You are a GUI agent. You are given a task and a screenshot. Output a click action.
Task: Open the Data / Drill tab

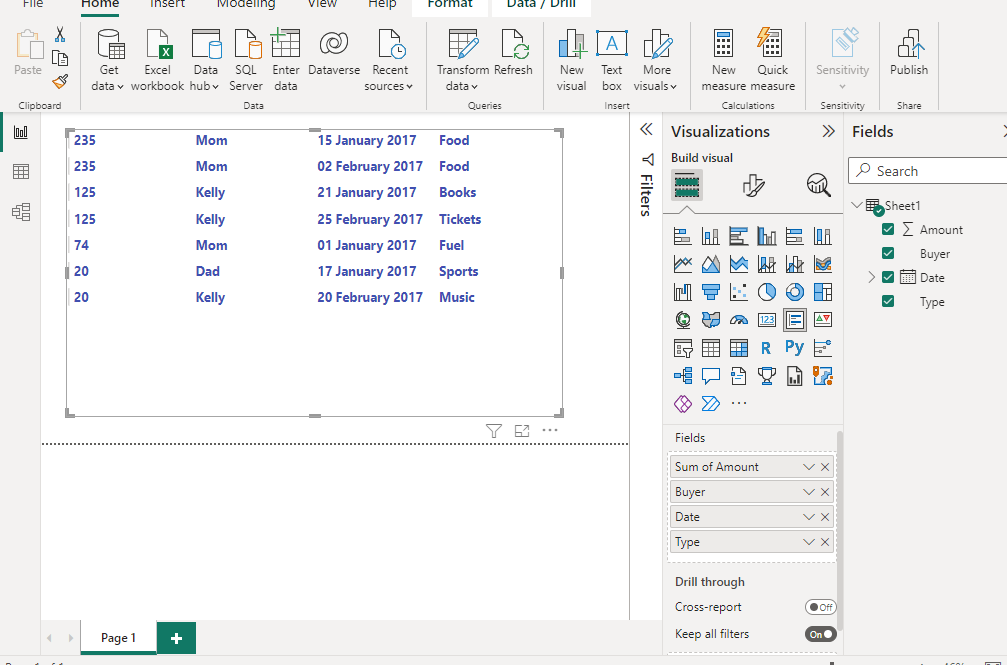coord(541,4)
